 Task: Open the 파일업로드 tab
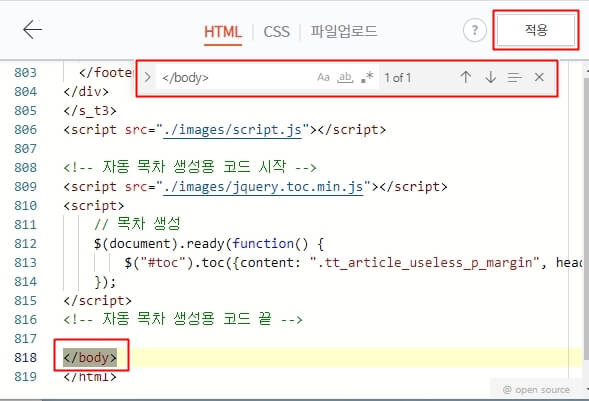click(344, 31)
